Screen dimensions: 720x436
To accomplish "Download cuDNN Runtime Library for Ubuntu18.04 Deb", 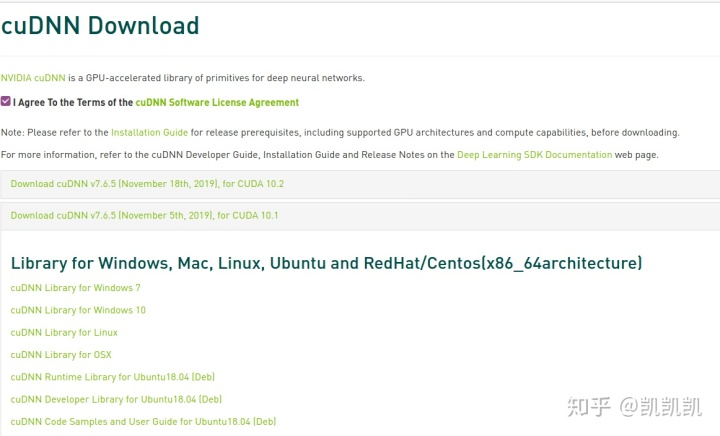I will point(112,377).
